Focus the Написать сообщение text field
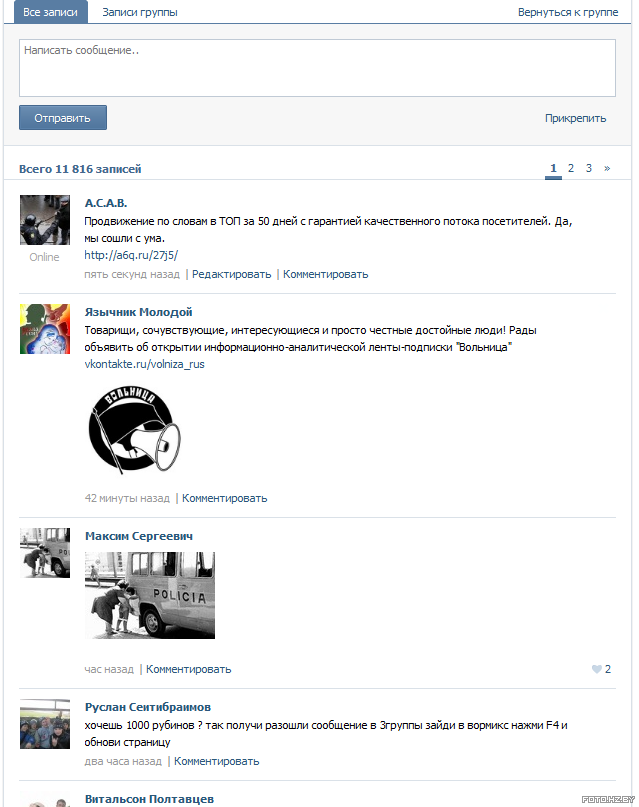This screenshot has width=639, height=807. [x=317, y=68]
